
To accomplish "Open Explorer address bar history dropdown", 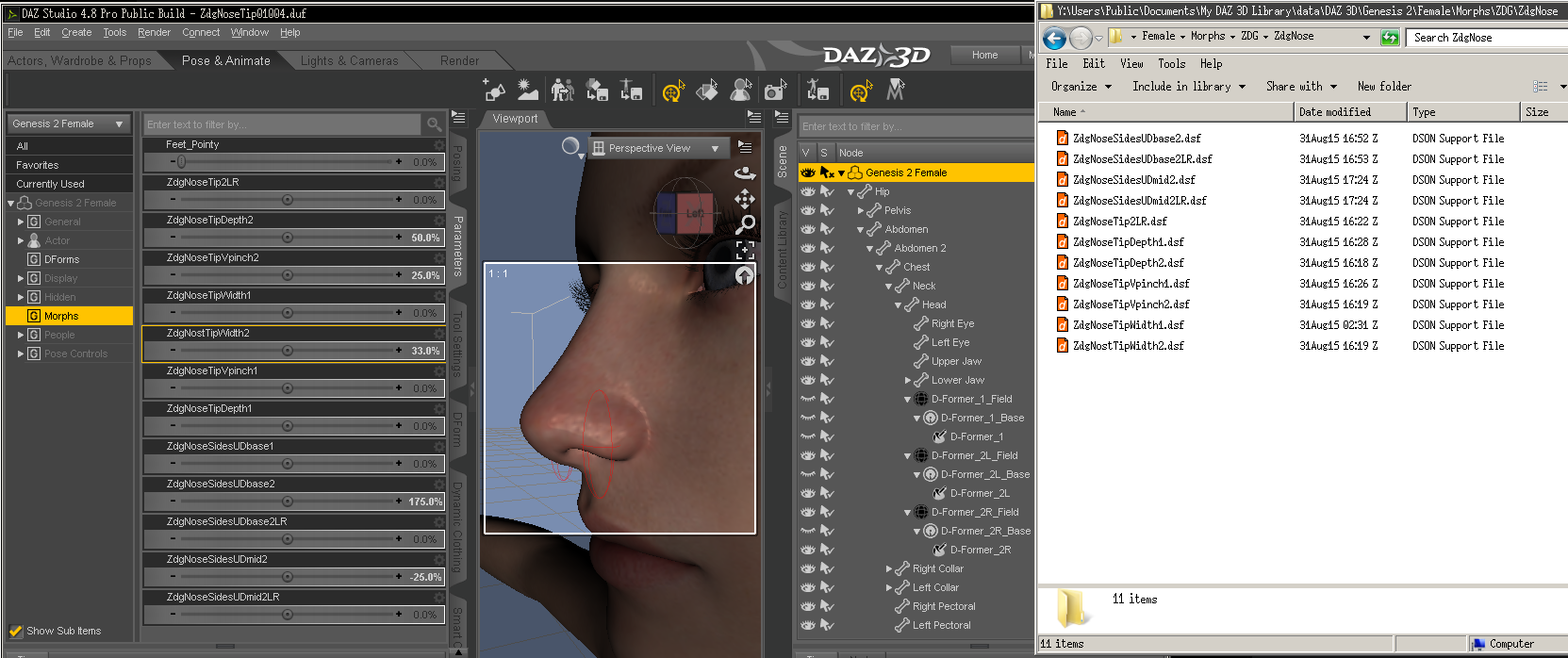I will [1366, 37].
